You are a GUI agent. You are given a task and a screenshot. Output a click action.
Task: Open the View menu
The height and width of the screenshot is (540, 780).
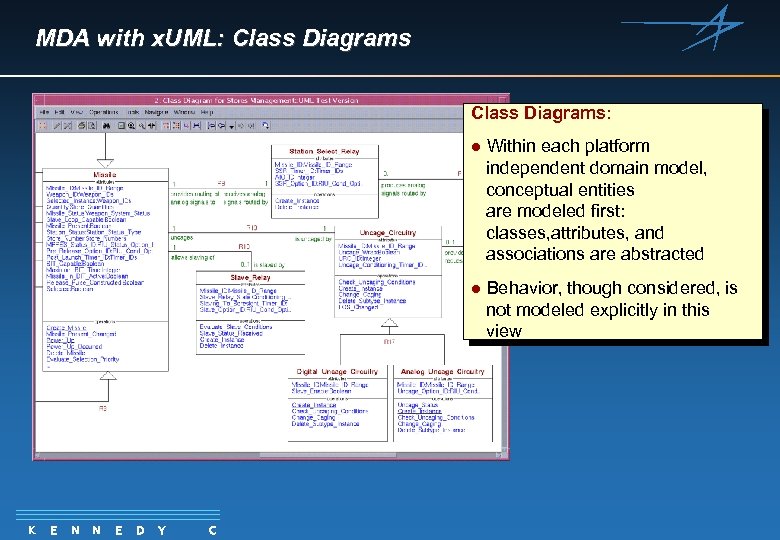76,112
